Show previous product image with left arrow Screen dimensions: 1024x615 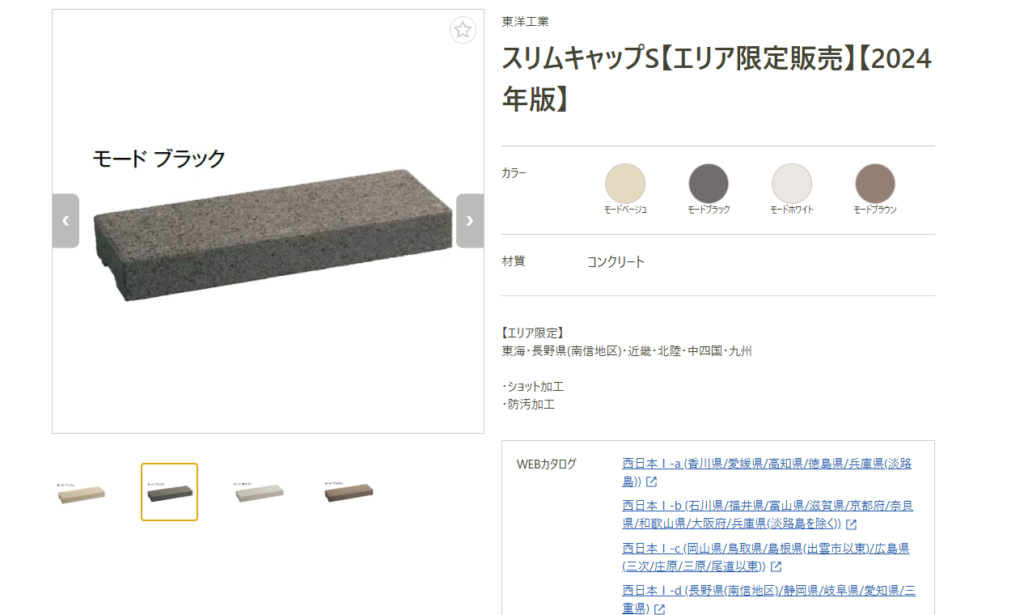click(x=65, y=221)
